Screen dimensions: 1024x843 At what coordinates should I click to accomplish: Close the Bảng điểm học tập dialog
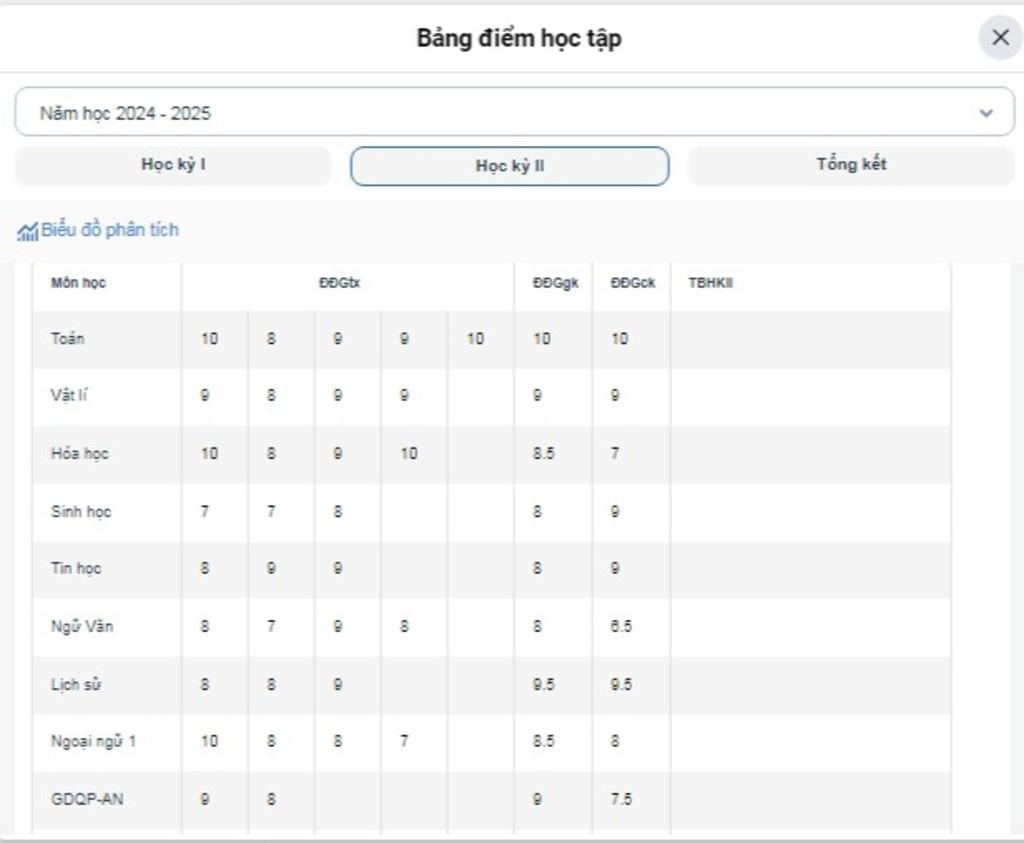pyautogui.click(x=1000, y=38)
